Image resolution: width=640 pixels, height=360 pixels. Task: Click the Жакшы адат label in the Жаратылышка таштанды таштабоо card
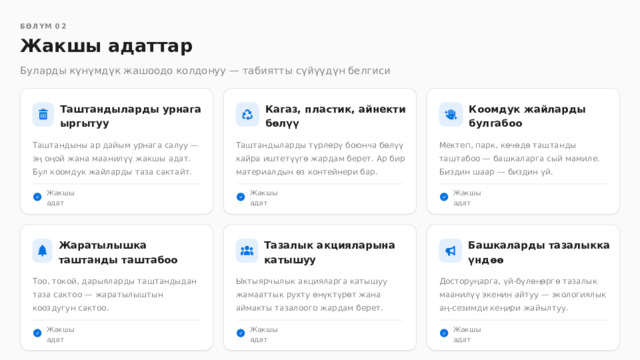[60, 334]
